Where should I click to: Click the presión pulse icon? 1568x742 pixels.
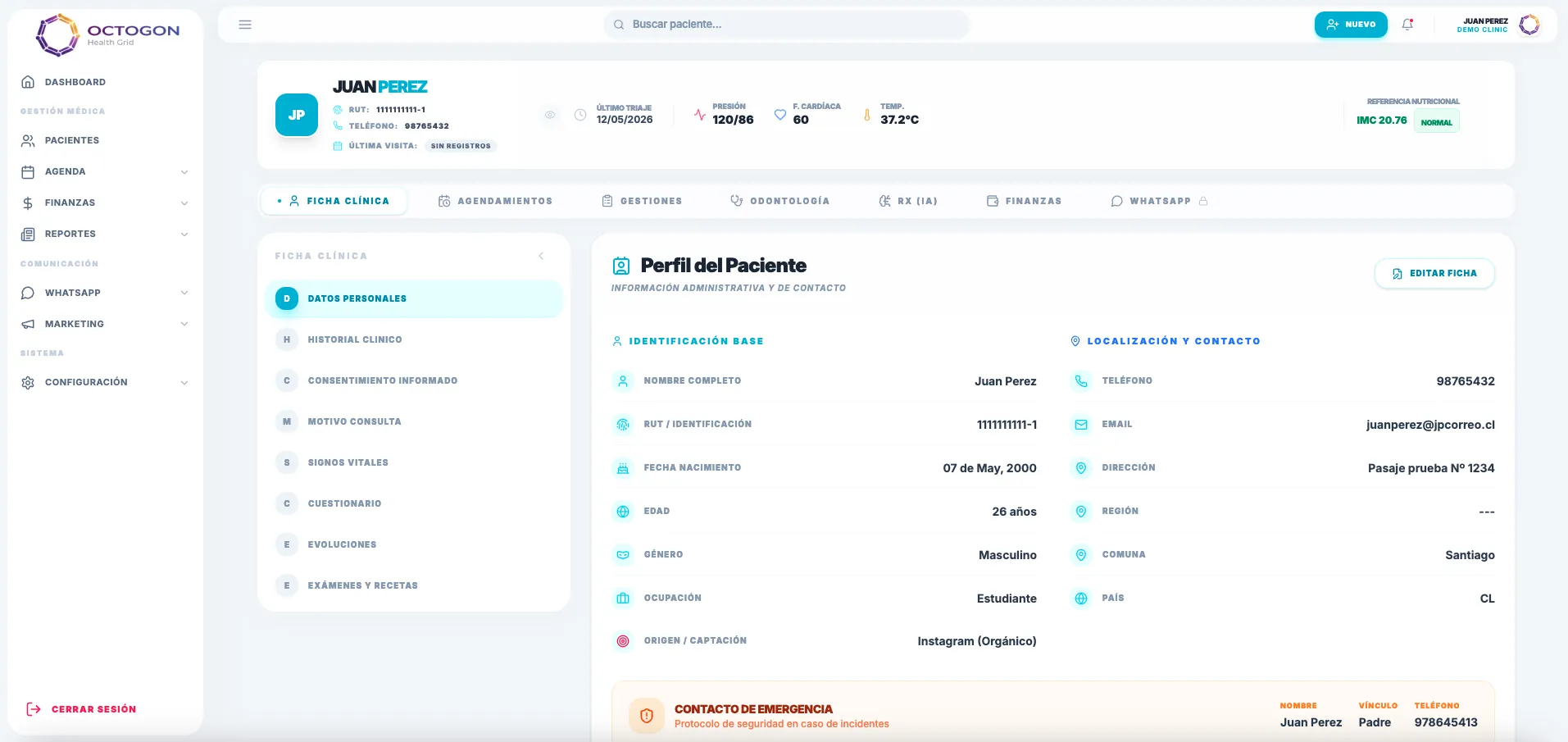(699, 115)
